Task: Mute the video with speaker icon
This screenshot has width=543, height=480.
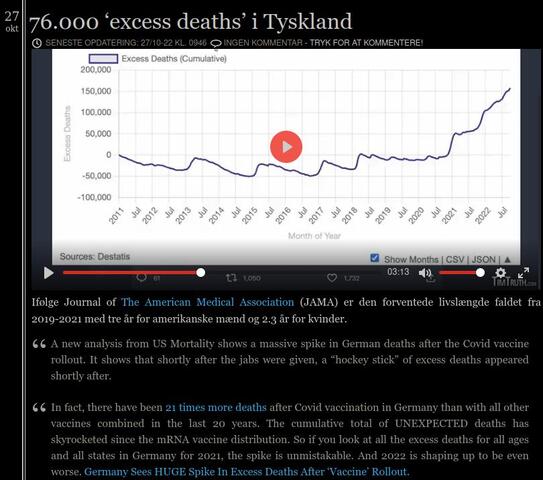Action: 425,273
